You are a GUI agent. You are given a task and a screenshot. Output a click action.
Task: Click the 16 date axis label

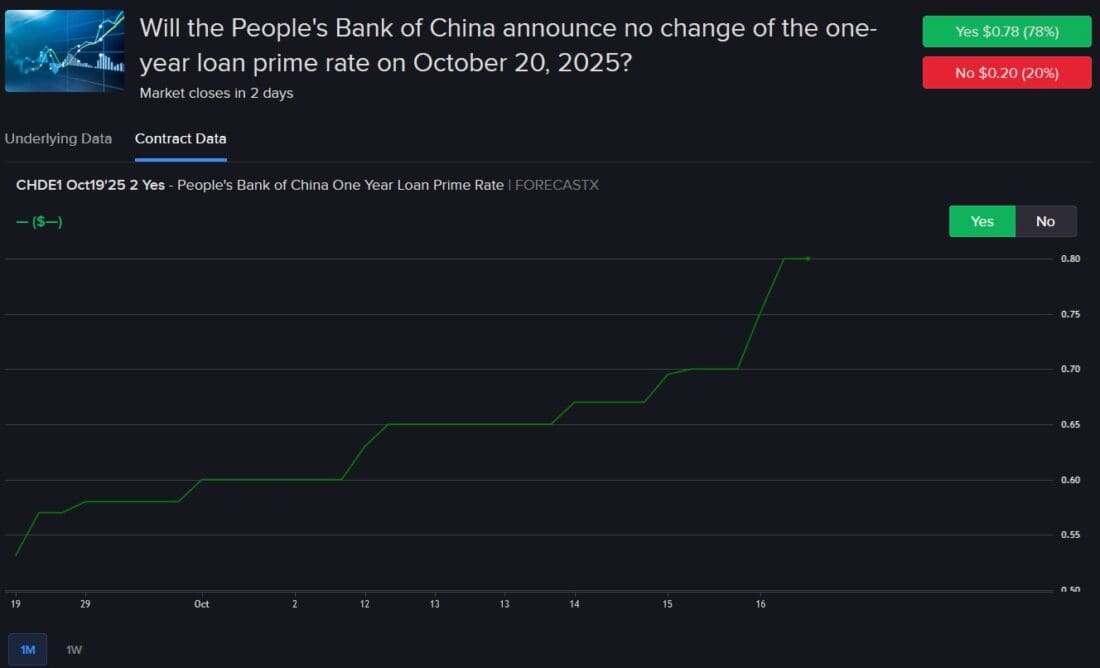click(761, 604)
